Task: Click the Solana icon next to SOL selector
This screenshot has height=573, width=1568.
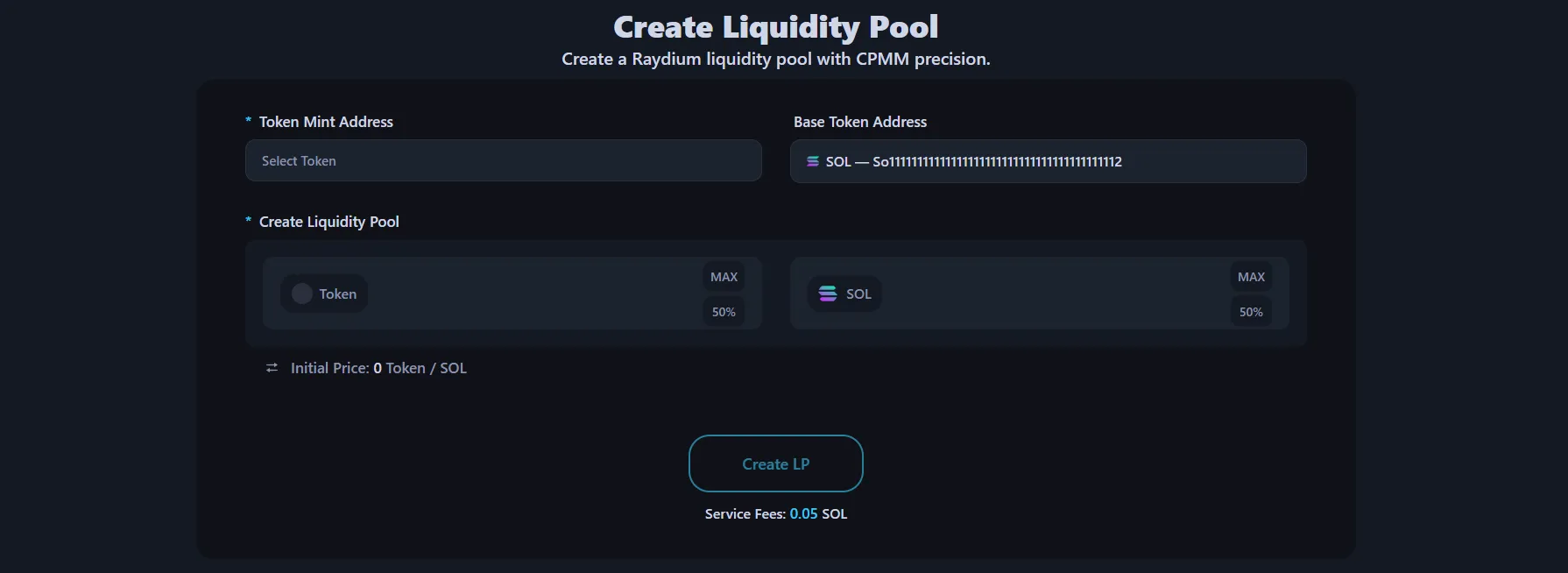Action: [827, 294]
